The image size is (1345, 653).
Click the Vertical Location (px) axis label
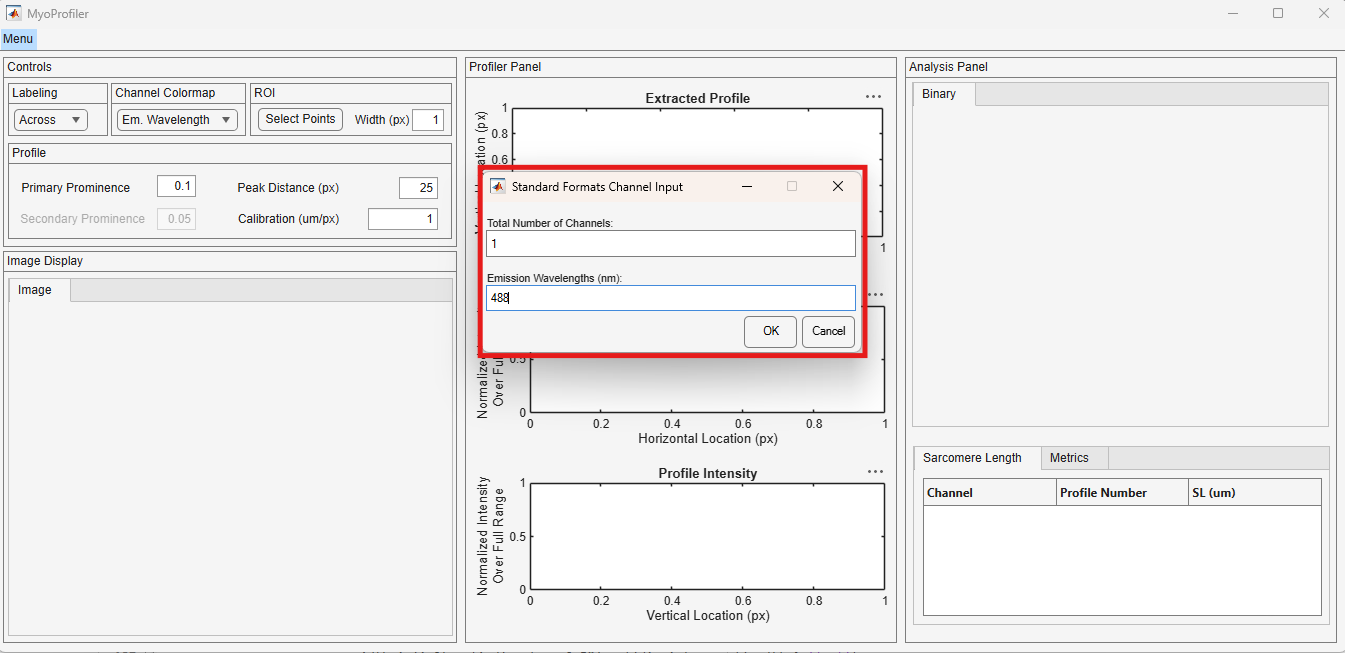(708, 615)
